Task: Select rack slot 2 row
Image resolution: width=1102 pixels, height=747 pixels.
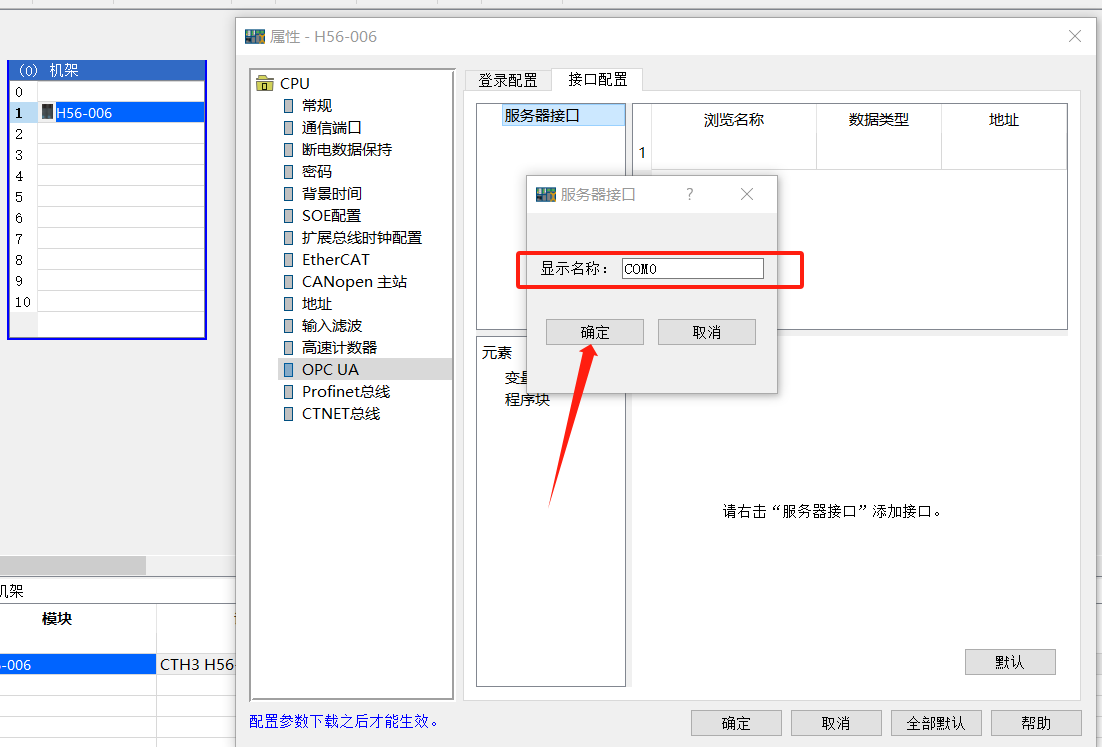Action: click(107, 134)
